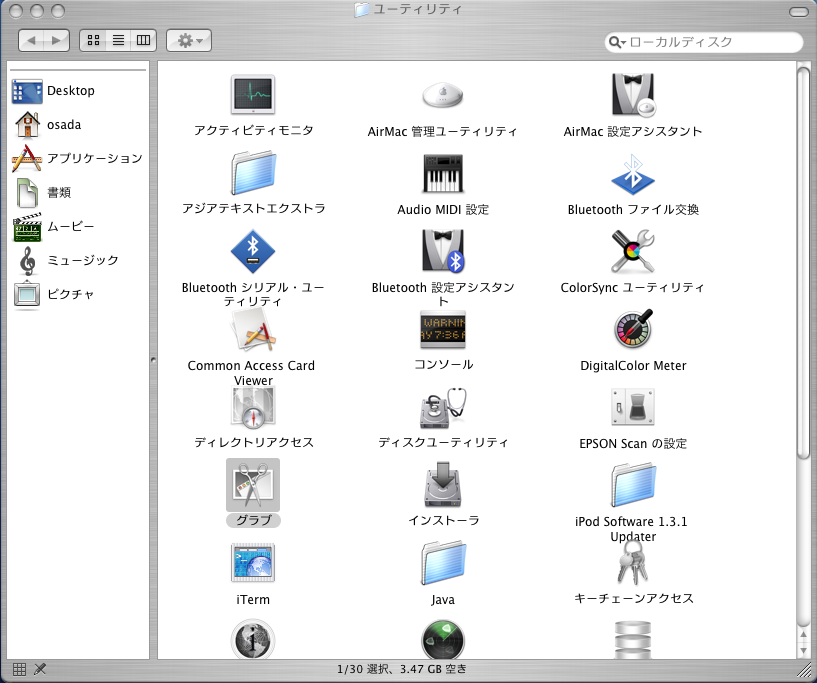Launch ColorSync ユーティリティ icon
The width and height of the screenshot is (817, 683).
633,251
